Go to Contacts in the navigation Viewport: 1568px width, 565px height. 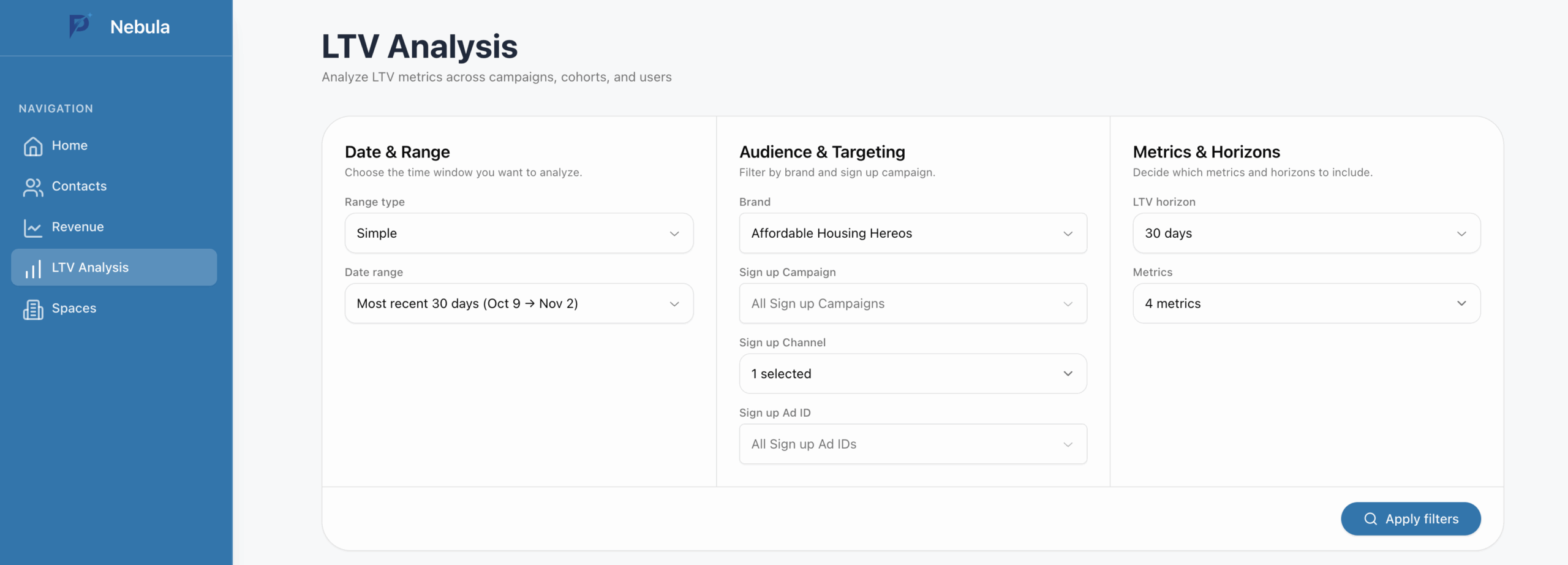[x=79, y=186]
